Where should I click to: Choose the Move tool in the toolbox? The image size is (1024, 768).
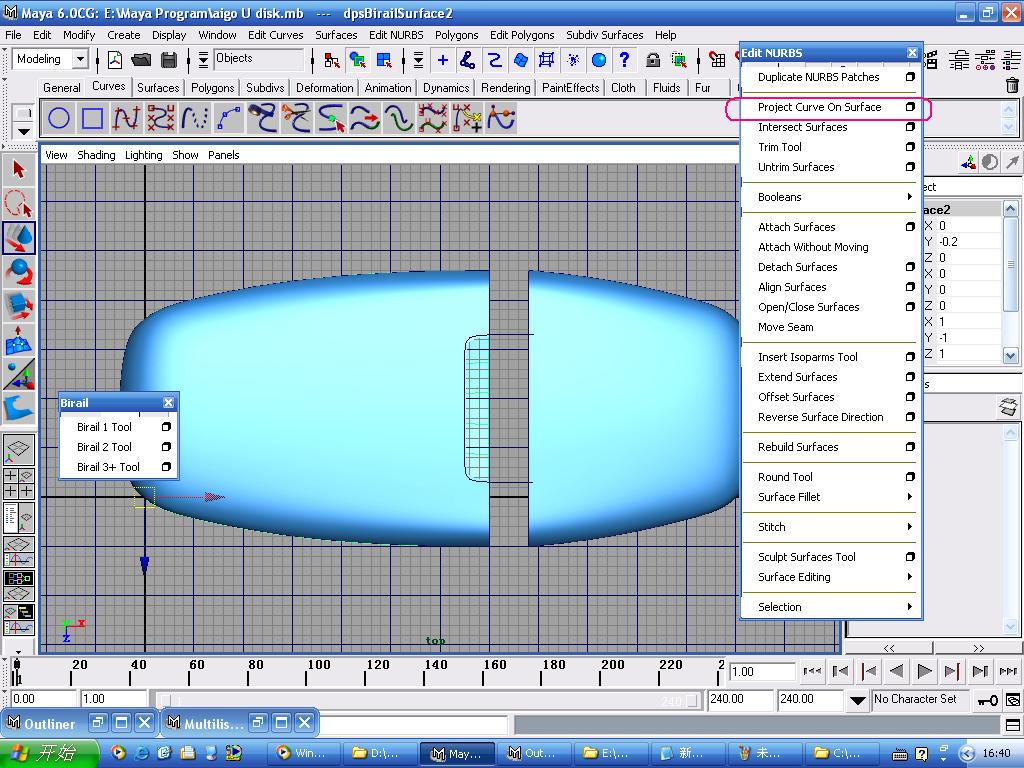(18, 238)
